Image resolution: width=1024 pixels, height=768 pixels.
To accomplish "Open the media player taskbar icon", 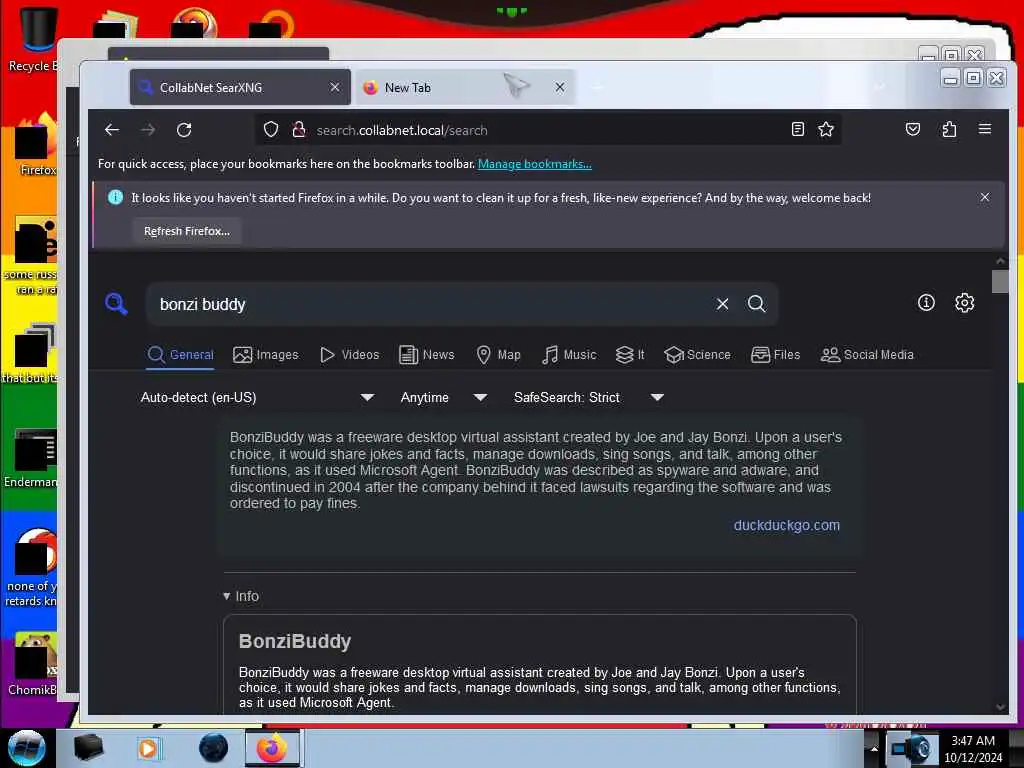I will click(x=148, y=748).
